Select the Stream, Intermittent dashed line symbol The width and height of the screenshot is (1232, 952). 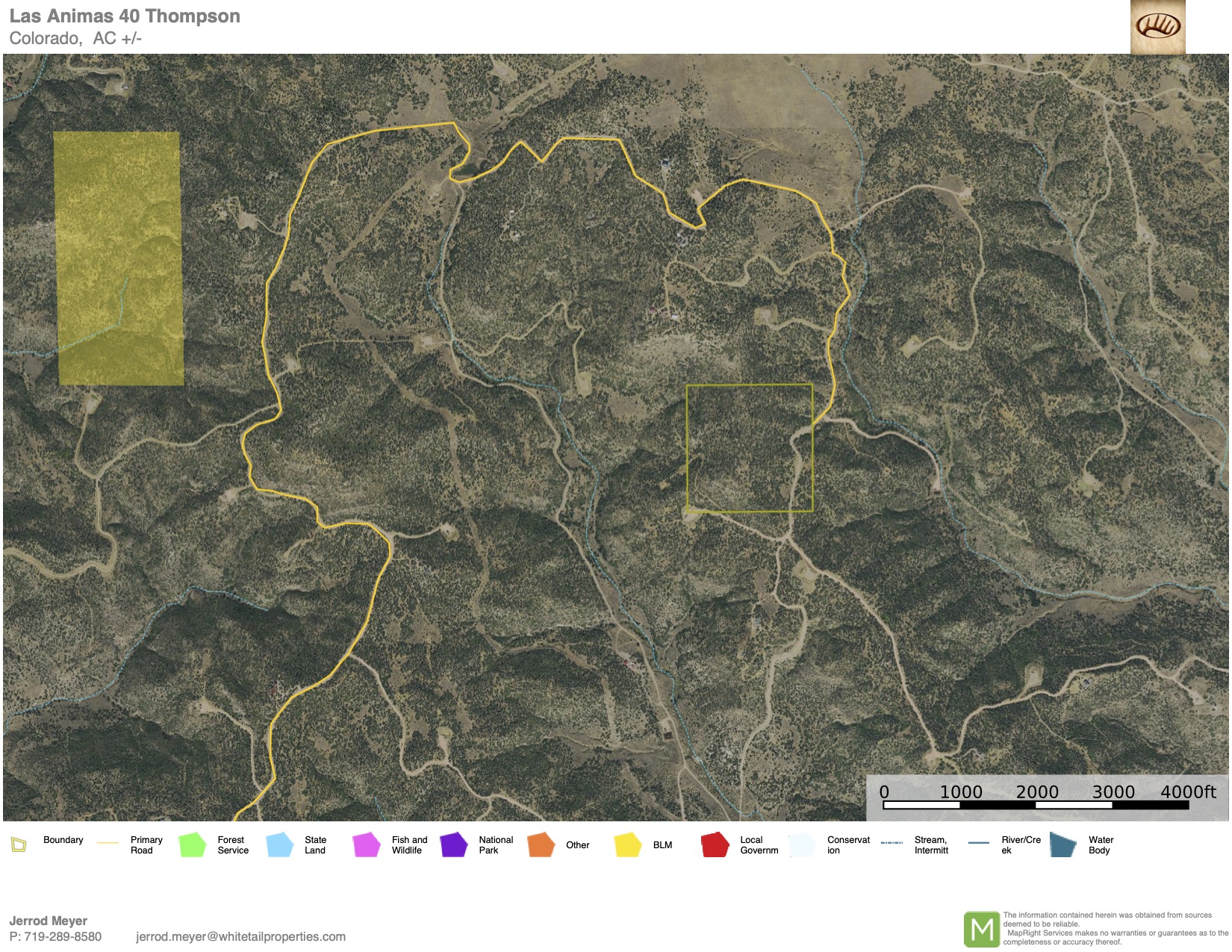click(x=892, y=843)
